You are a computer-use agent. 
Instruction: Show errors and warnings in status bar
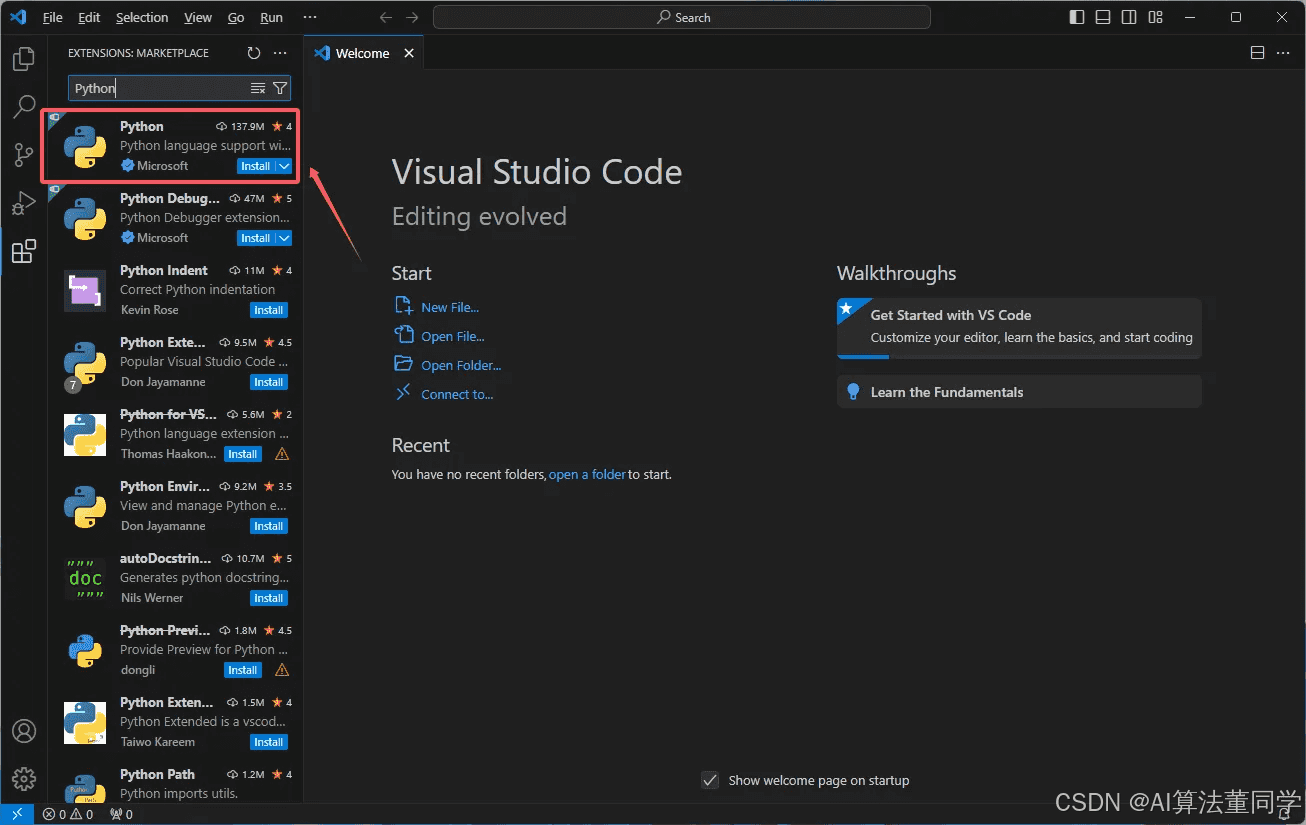pos(68,814)
